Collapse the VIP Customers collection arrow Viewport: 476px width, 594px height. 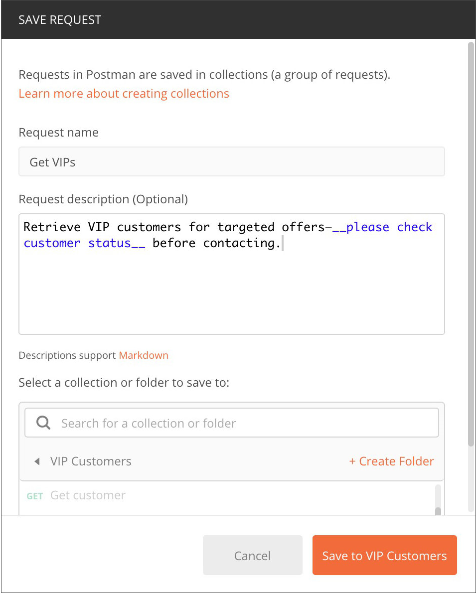[x=37, y=461]
